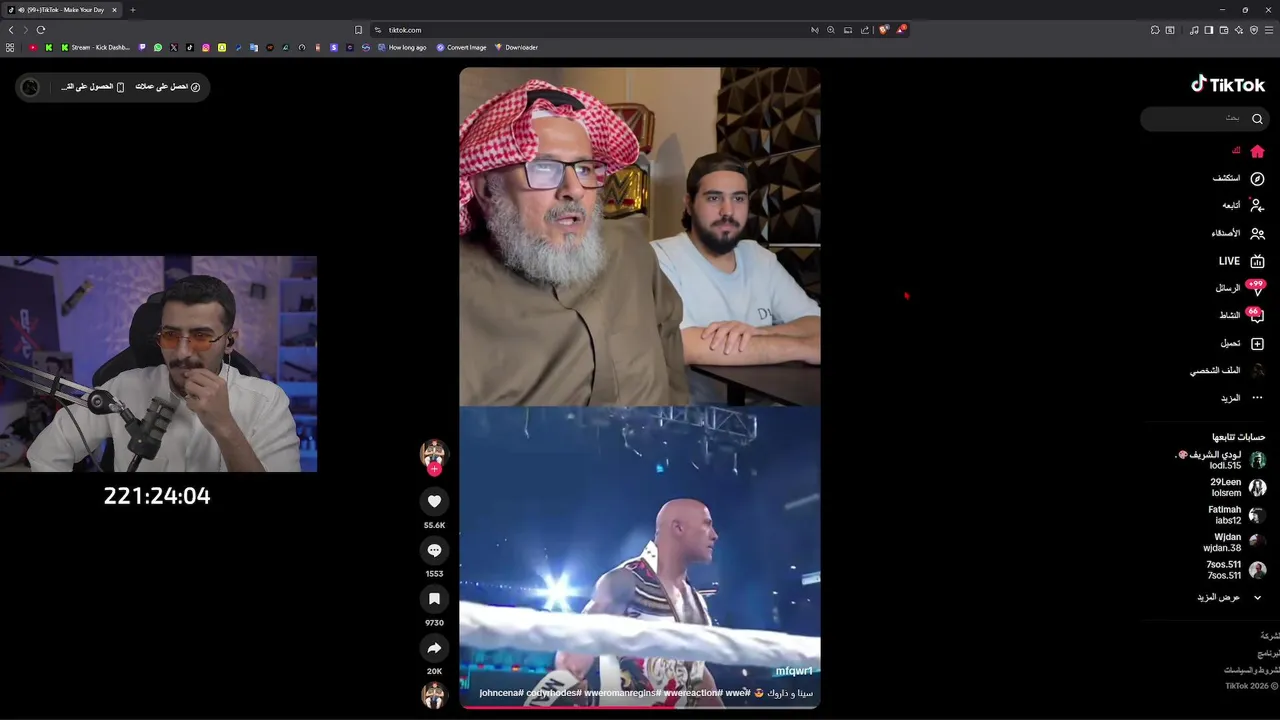Open a new browser tab
1280x720 pixels.
pyautogui.click(x=132, y=10)
